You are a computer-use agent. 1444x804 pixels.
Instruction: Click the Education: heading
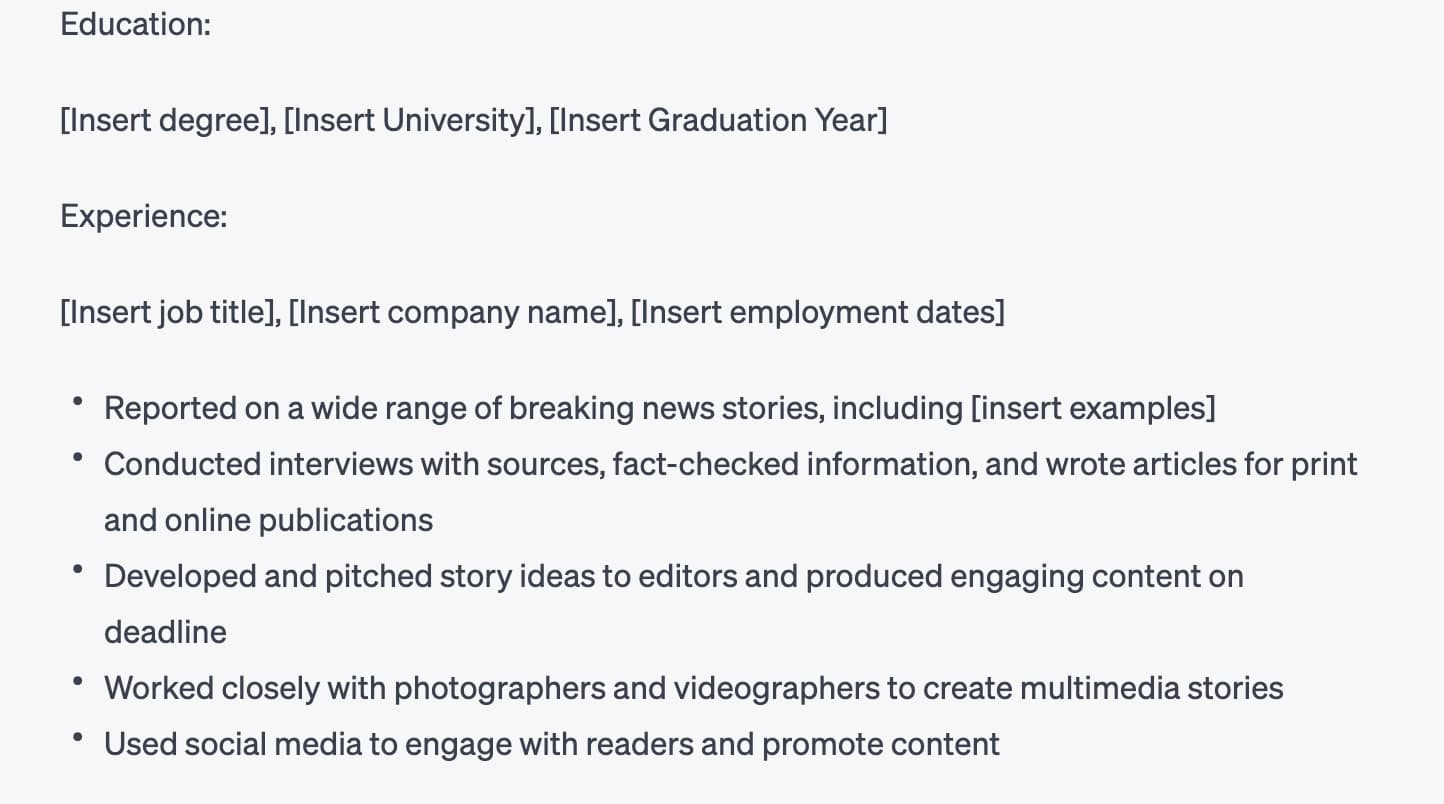tap(135, 24)
